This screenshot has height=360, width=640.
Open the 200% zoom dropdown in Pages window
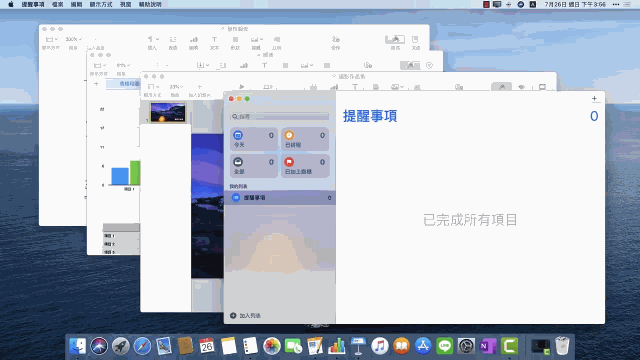[73, 39]
